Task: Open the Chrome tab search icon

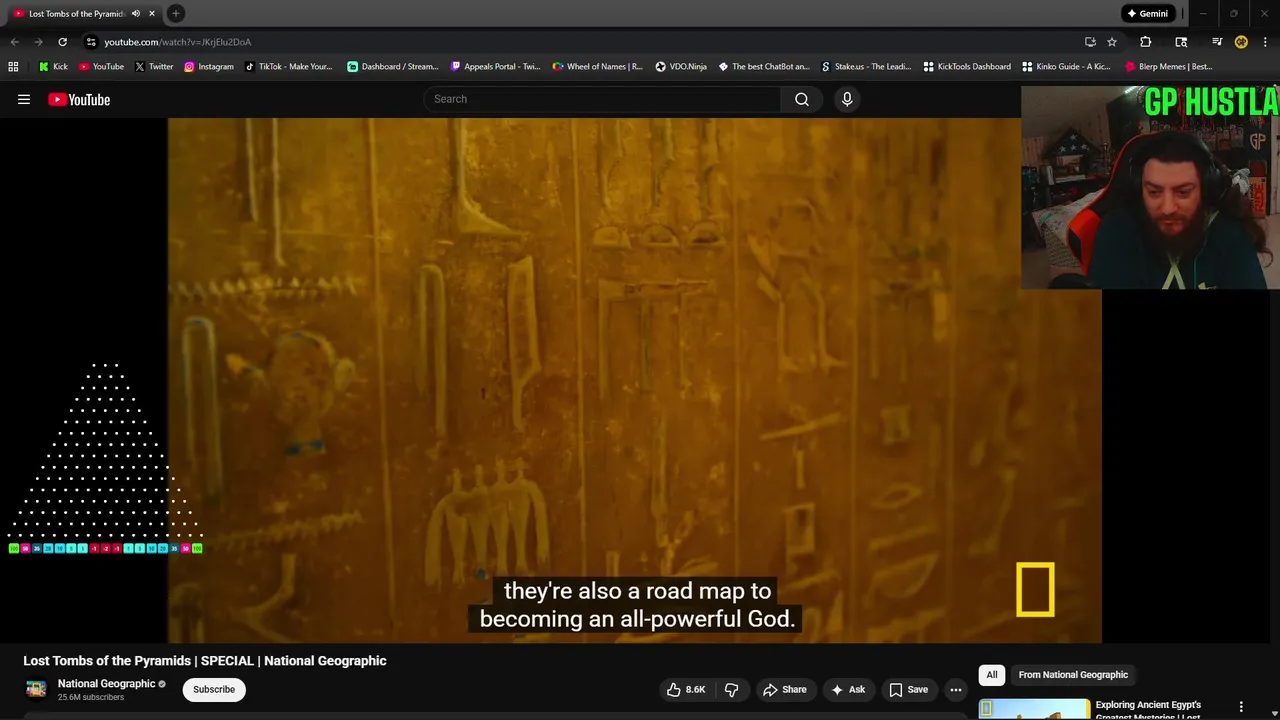Action: tap(1181, 42)
